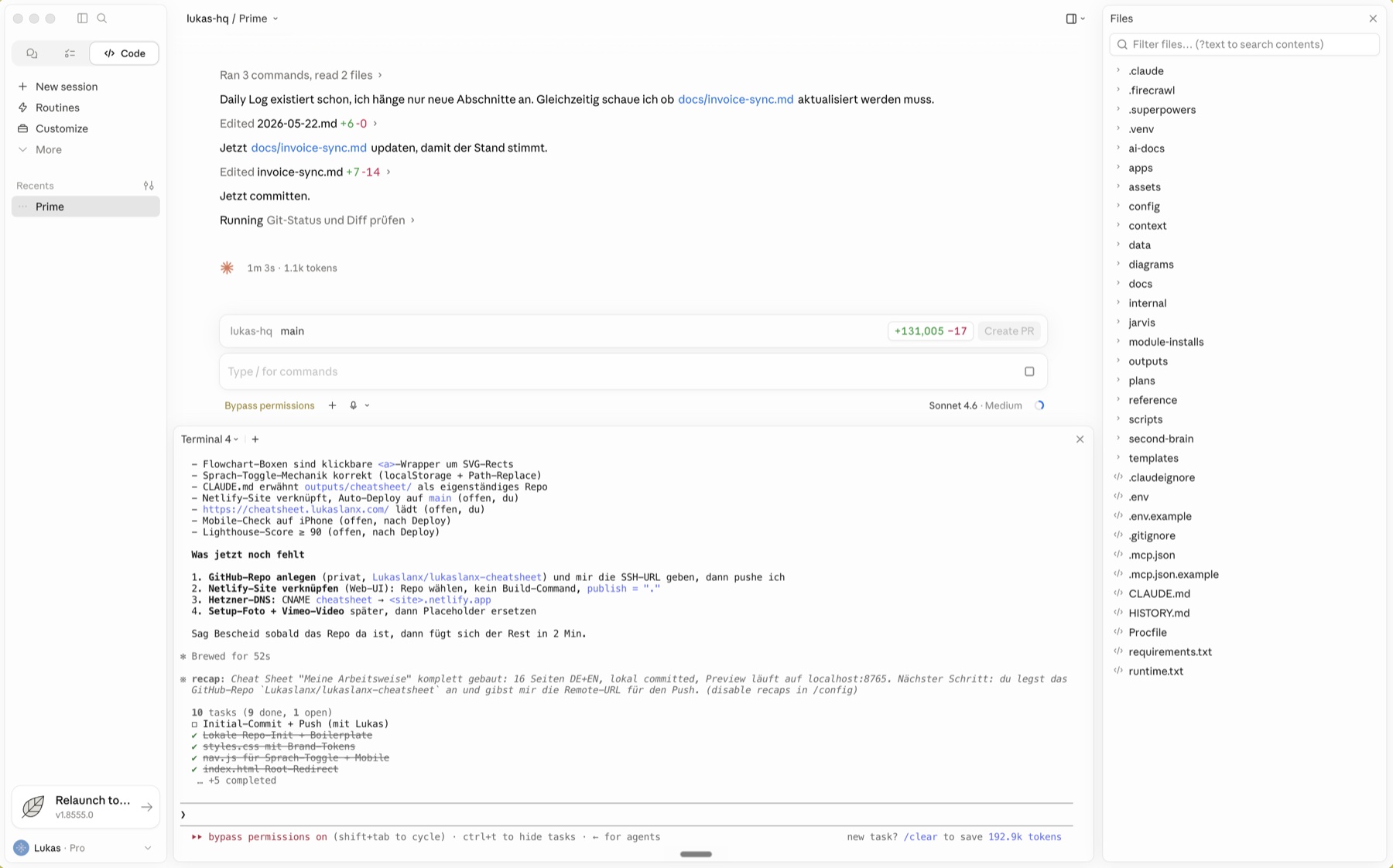Image resolution: width=1393 pixels, height=868 pixels.
Task: Open the first docs/invoice-sync.md link
Action: click(735, 99)
